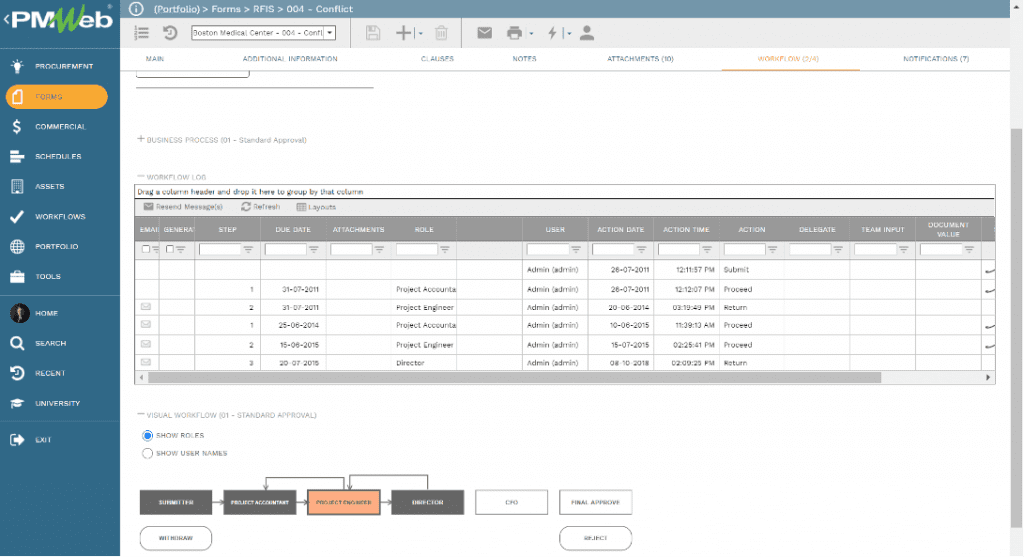Switch to the Additional Information tab

(290, 59)
